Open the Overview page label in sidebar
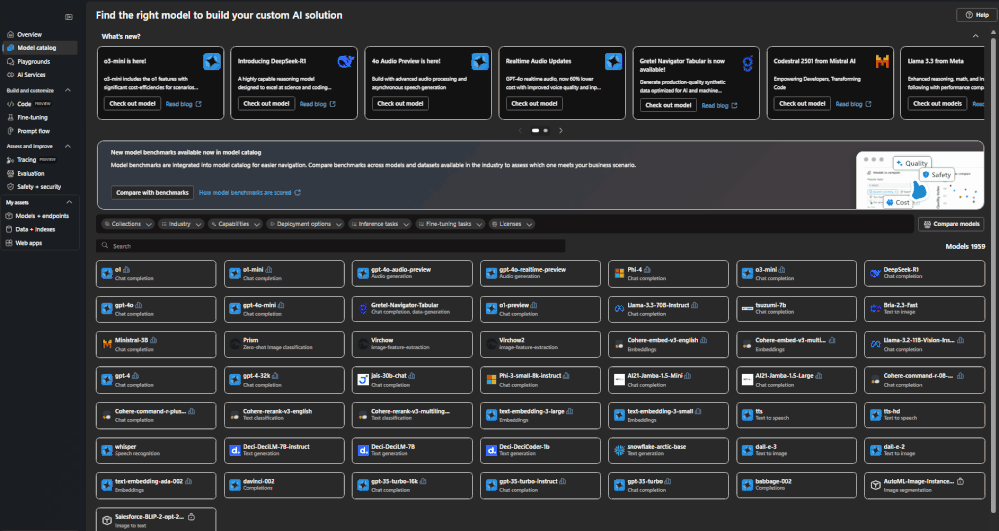The image size is (999, 531). [x=29, y=34]
